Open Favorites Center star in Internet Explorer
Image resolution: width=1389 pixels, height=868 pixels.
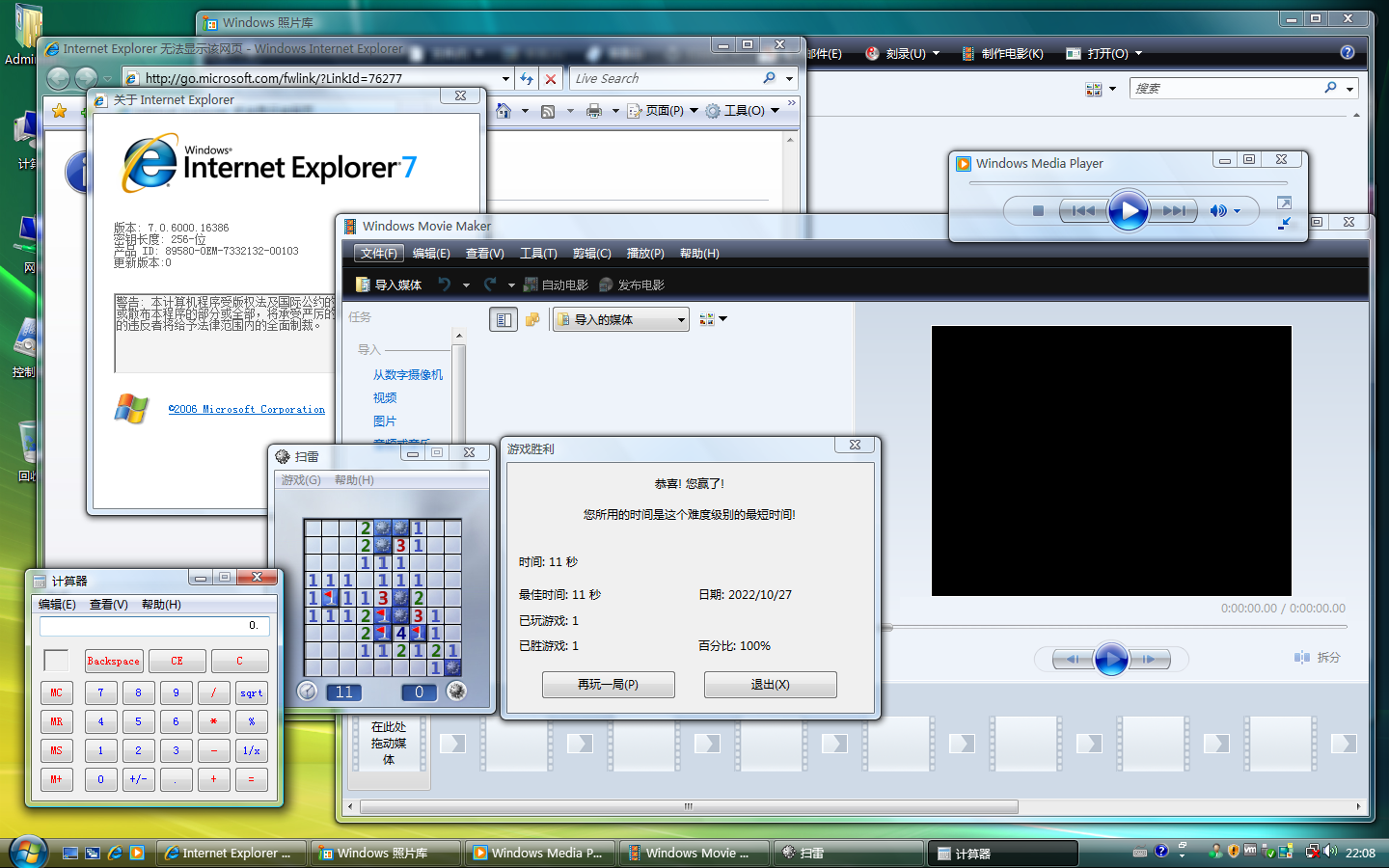click(60, 111)
